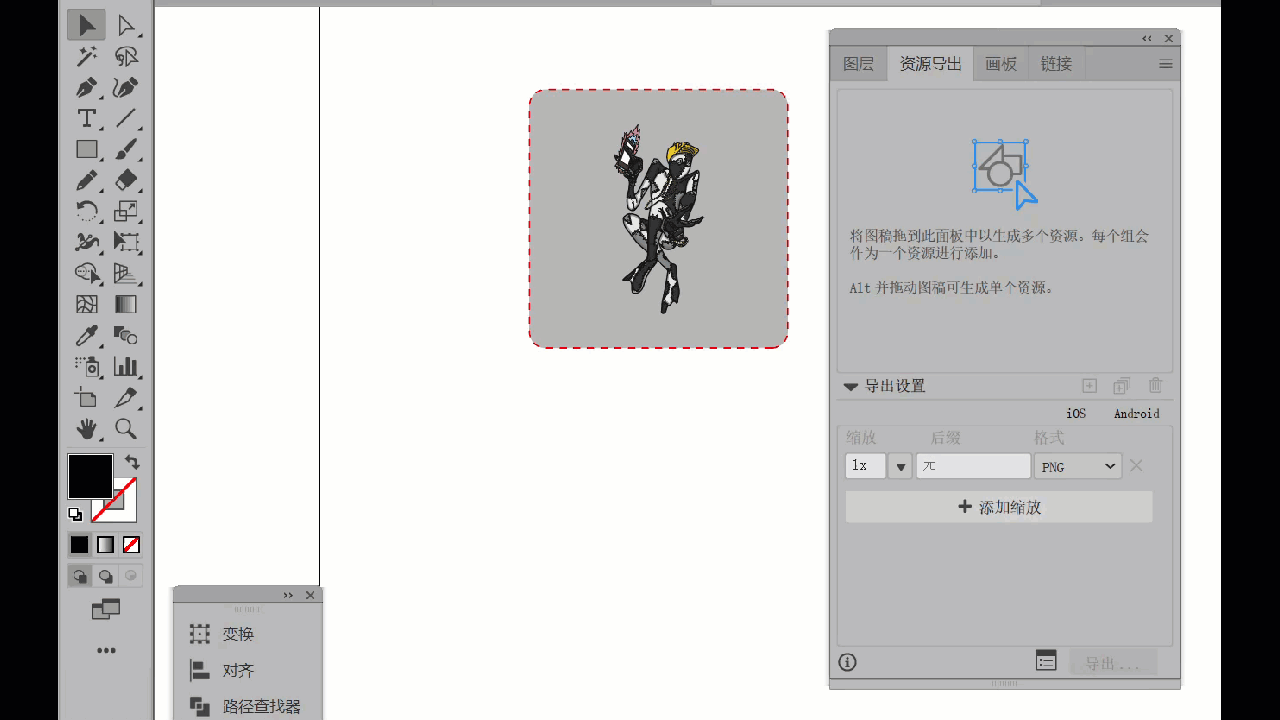Switch to the 图层 tab
Image resolution: width=1280 pixels, height=720 pixels.
pyautogui.click(x=859, y=64)
